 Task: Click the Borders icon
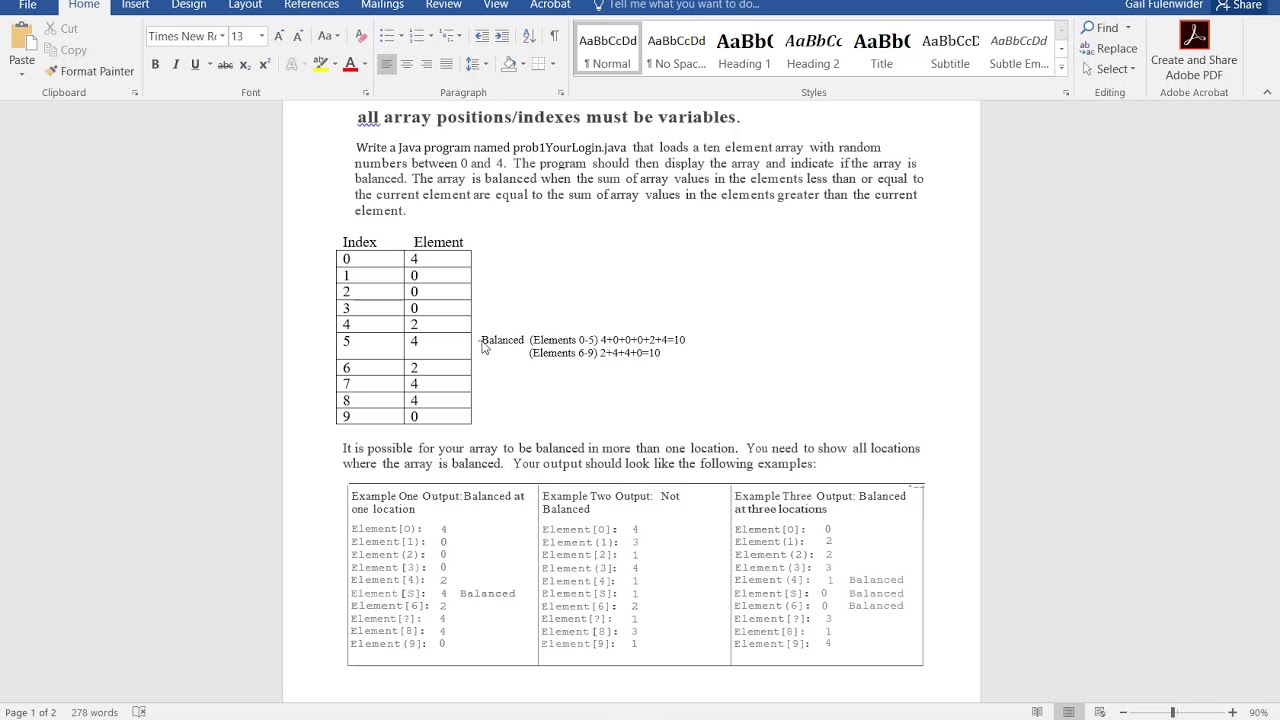click(538, 65)
